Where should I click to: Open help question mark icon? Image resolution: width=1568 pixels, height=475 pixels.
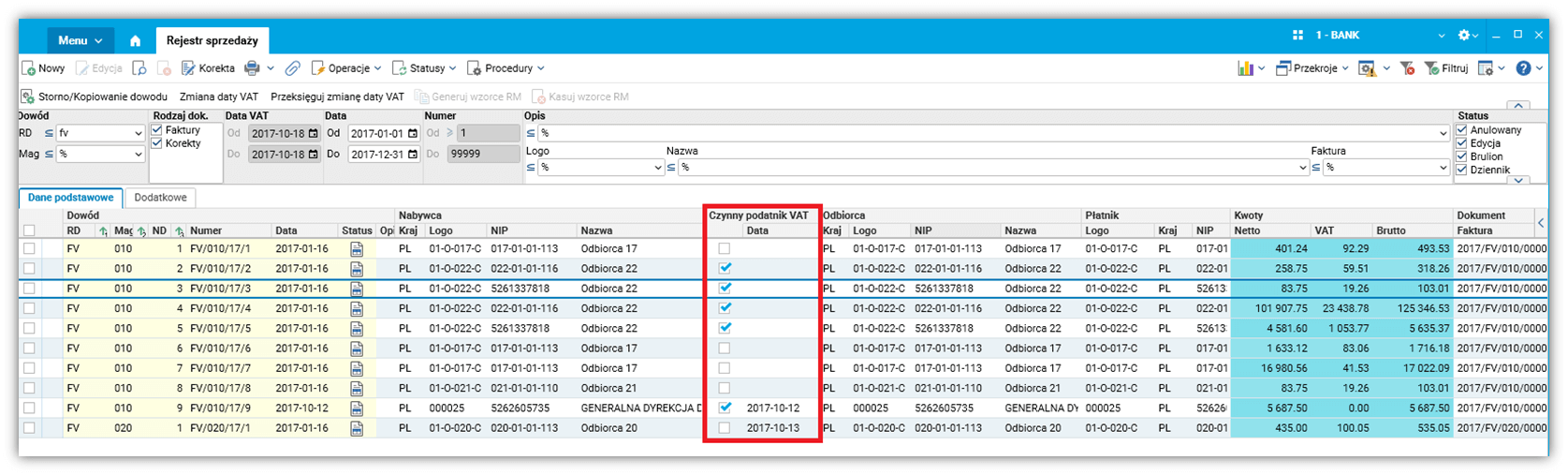[x=1523, y=68]
